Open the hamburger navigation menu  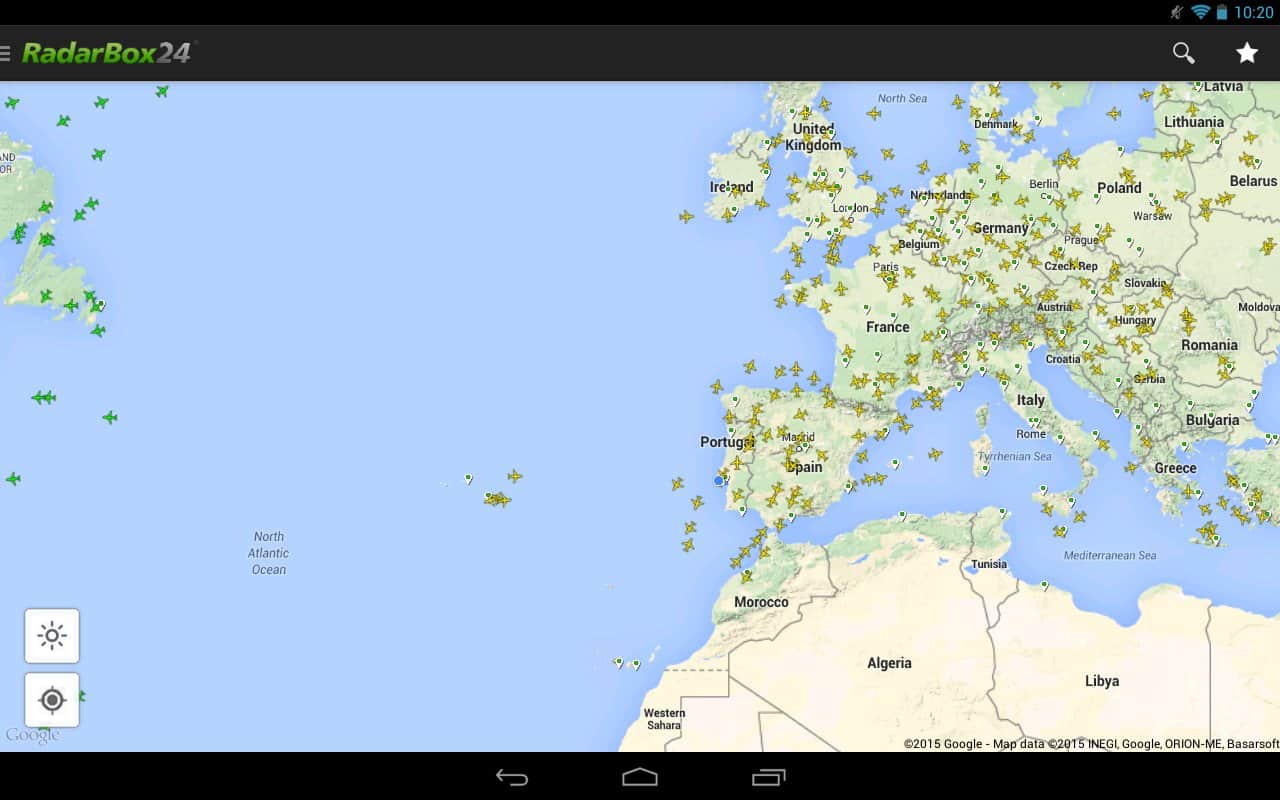tap(6, 53)
